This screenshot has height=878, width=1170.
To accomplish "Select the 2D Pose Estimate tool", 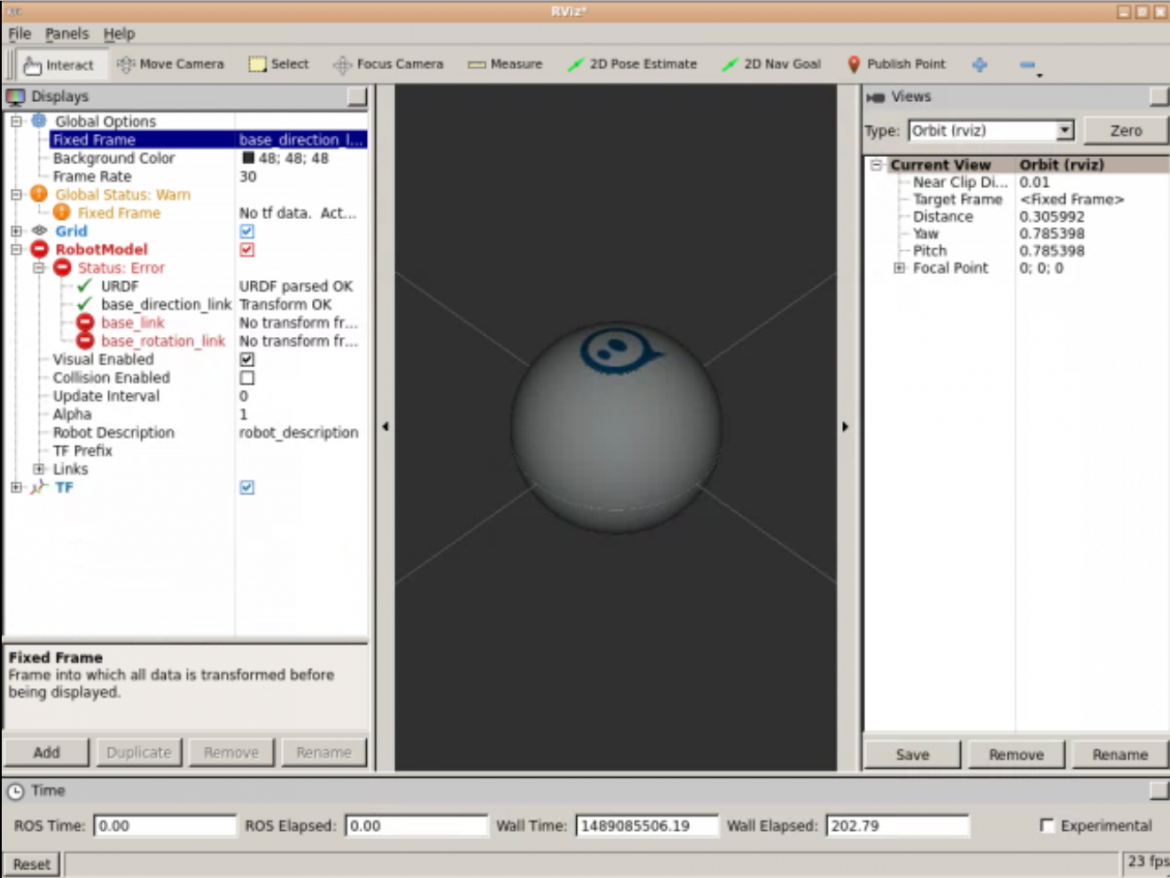I will click(x=632, y=64).
